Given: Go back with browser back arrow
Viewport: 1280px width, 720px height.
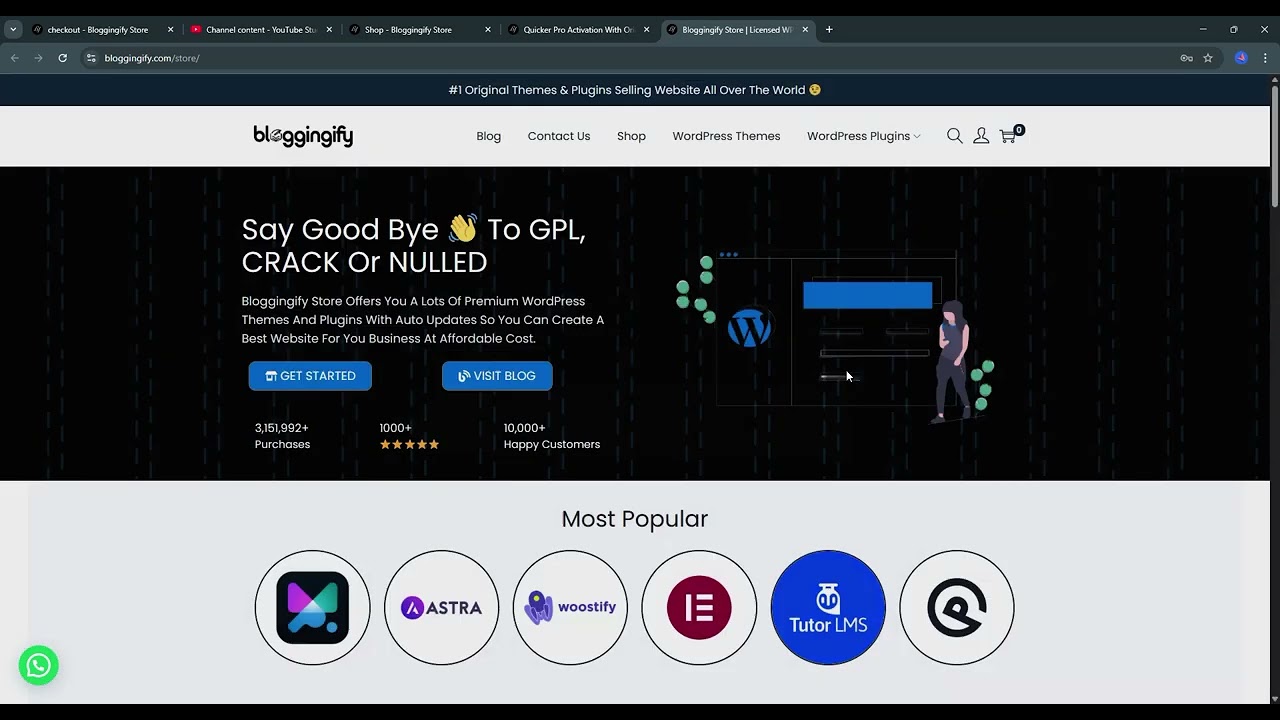Looking at the screenshot, I should coord(15,58).
